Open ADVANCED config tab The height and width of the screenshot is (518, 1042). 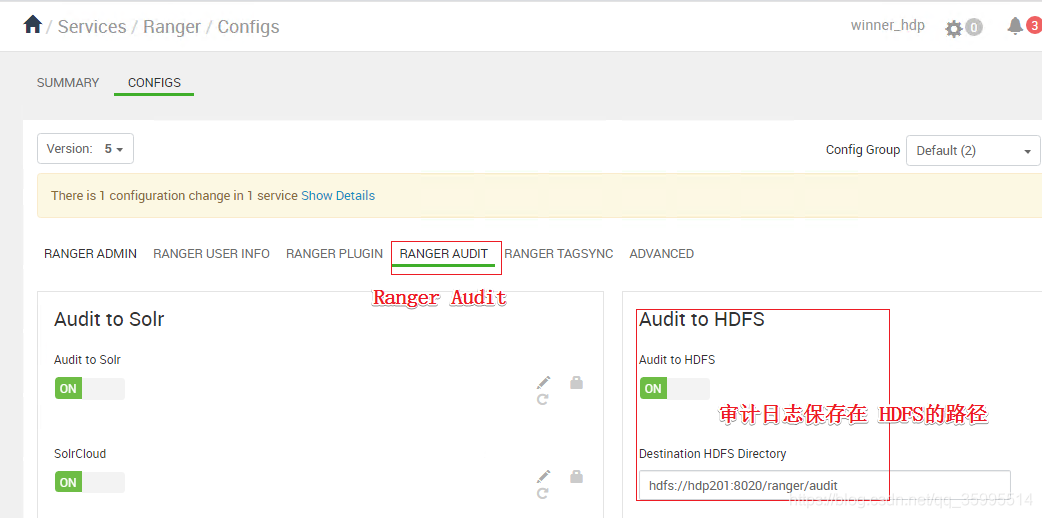point(662,253)
